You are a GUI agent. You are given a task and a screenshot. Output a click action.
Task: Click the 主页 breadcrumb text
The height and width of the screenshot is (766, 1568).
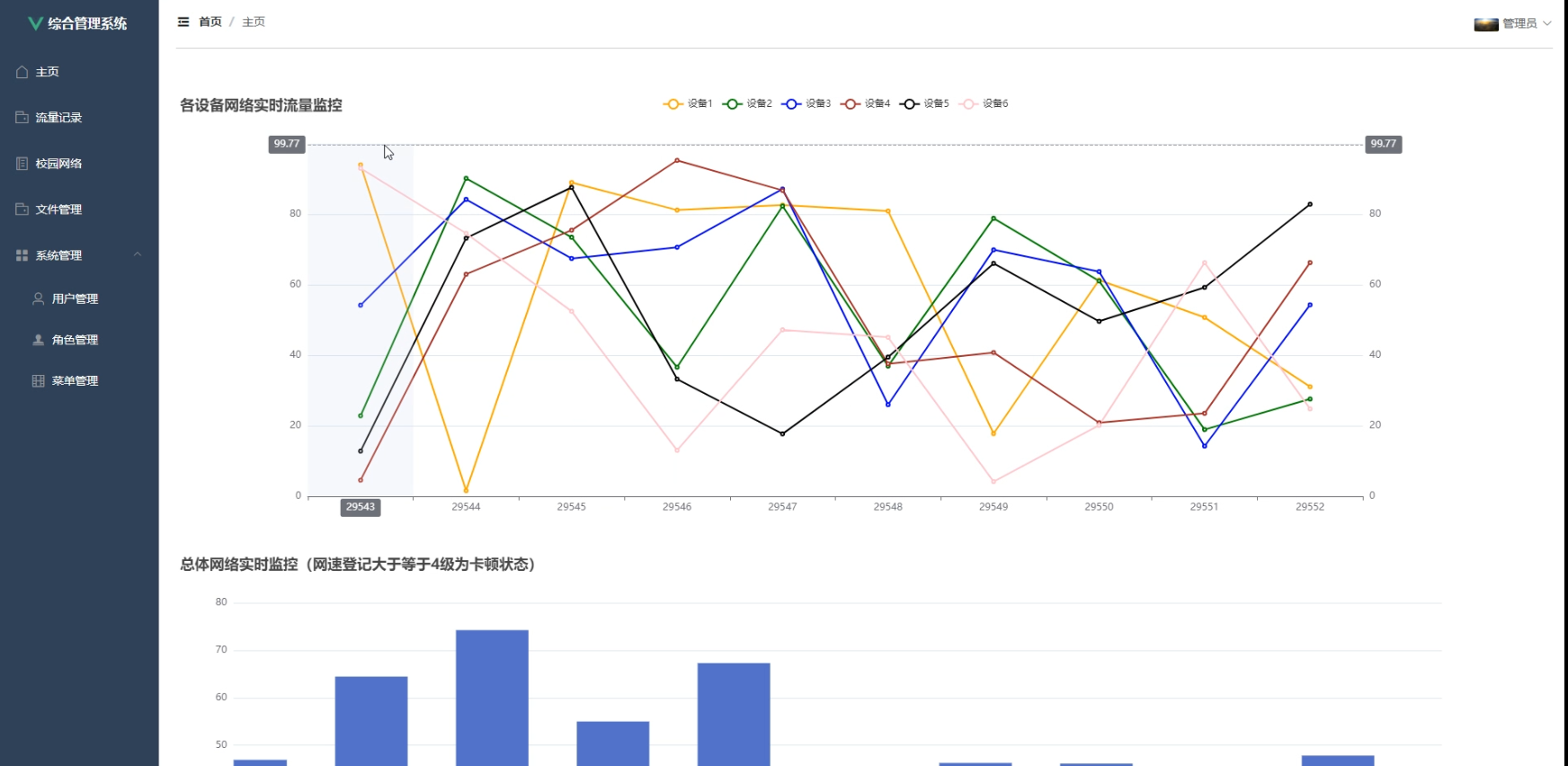pyautogui.click(x=254, y=22)
